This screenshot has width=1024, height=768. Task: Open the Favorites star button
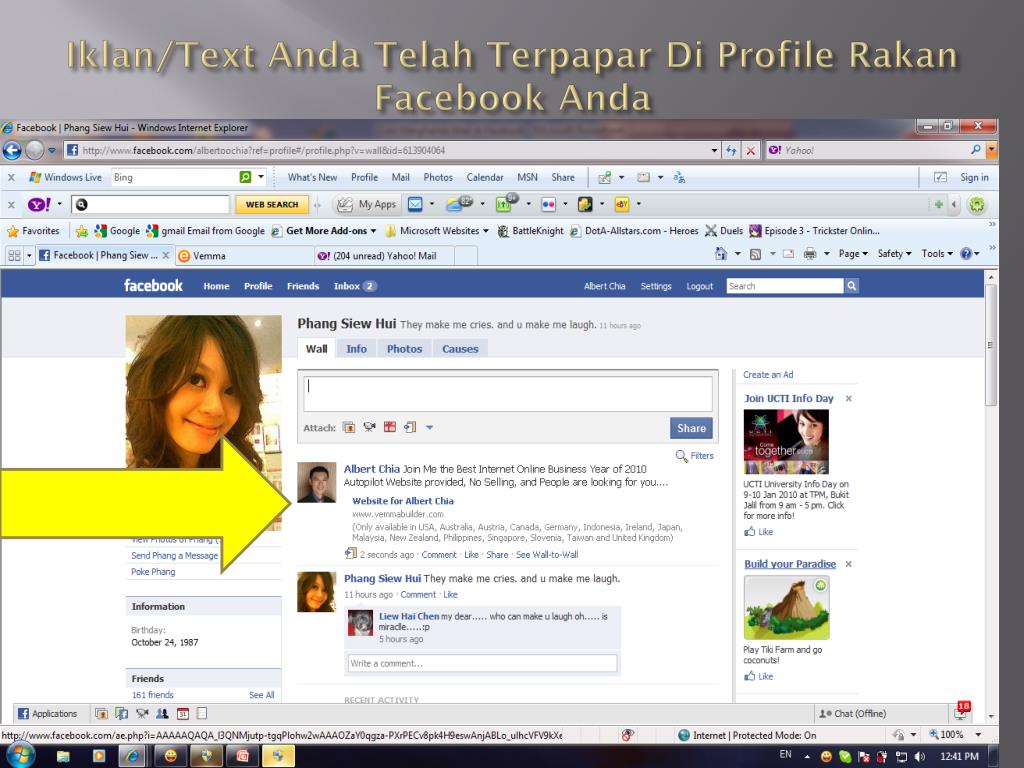pyautogui.click(x=33, y=231)
